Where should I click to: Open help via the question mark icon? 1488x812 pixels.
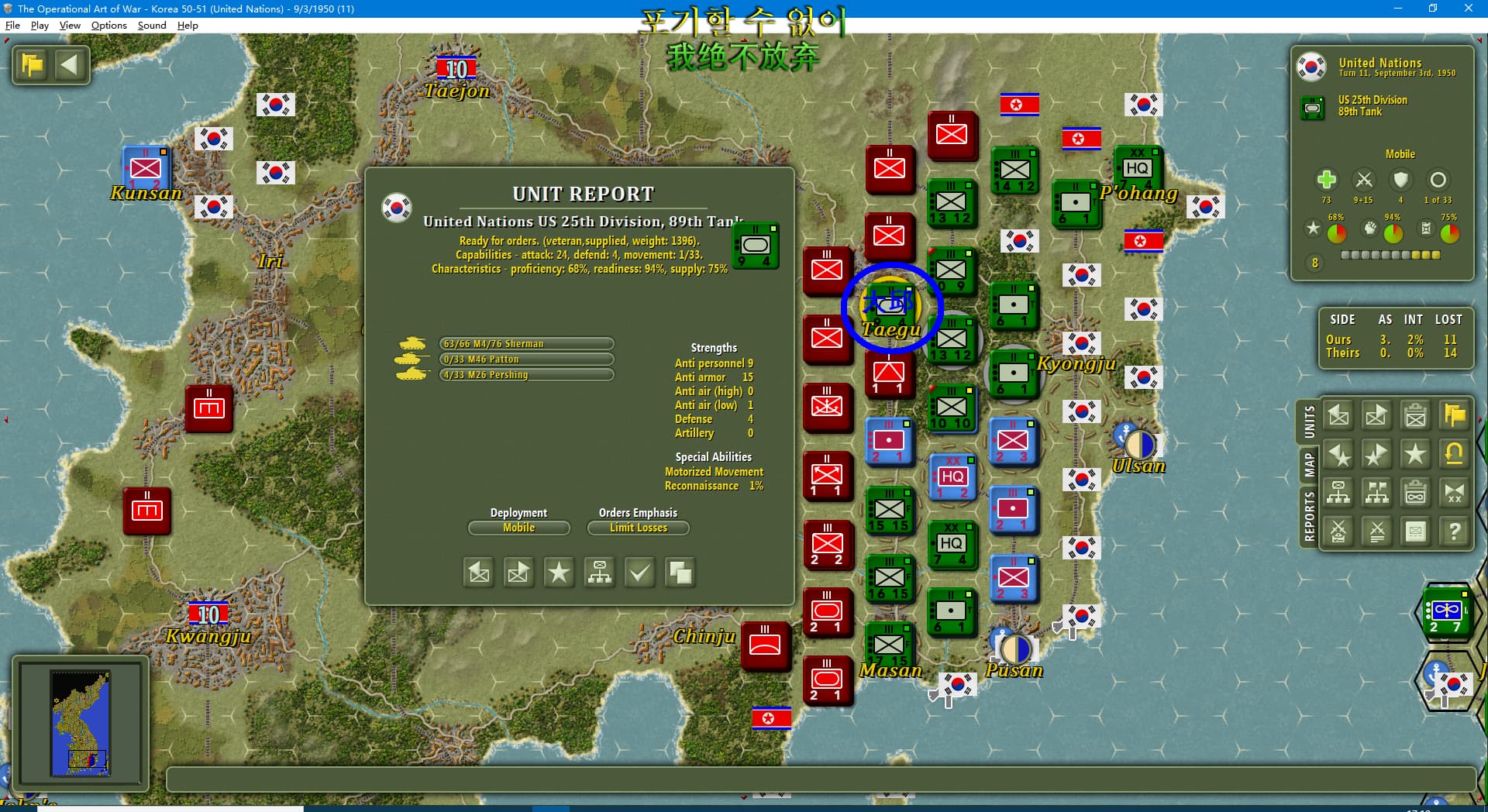click(1455, 532)
